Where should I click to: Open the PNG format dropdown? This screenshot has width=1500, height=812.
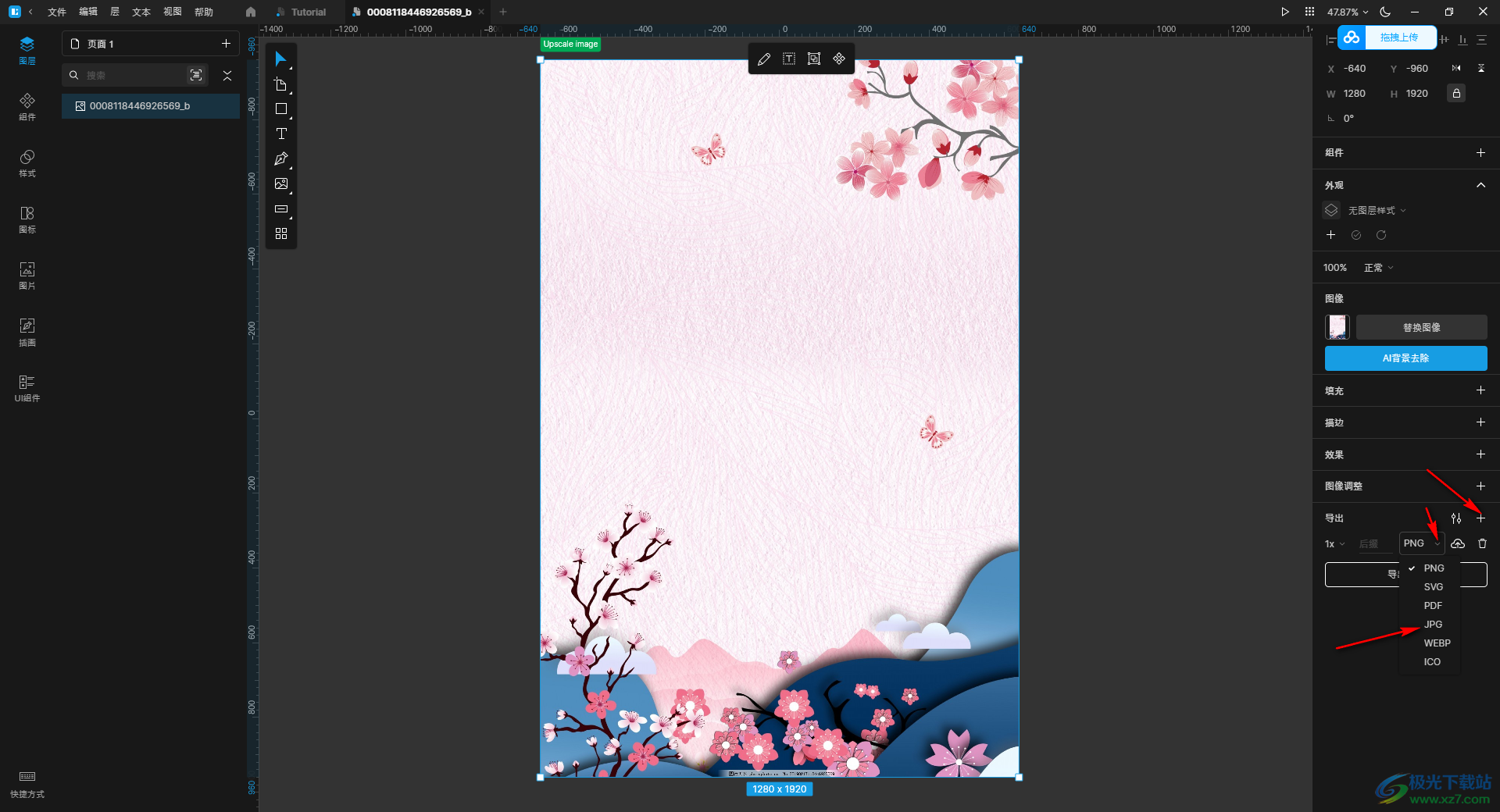point(1422,543)
